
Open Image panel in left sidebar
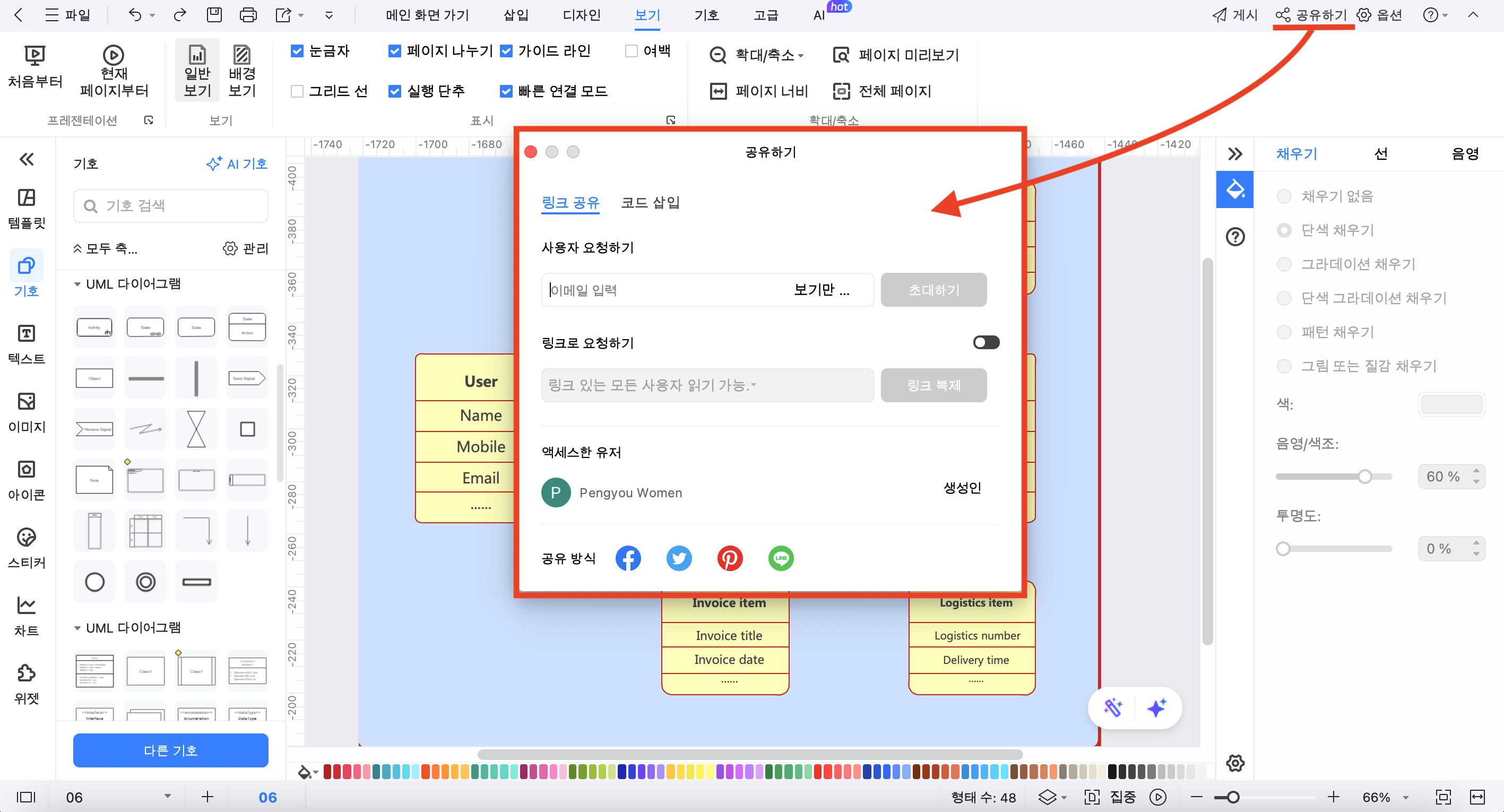[x=27, y=413]
